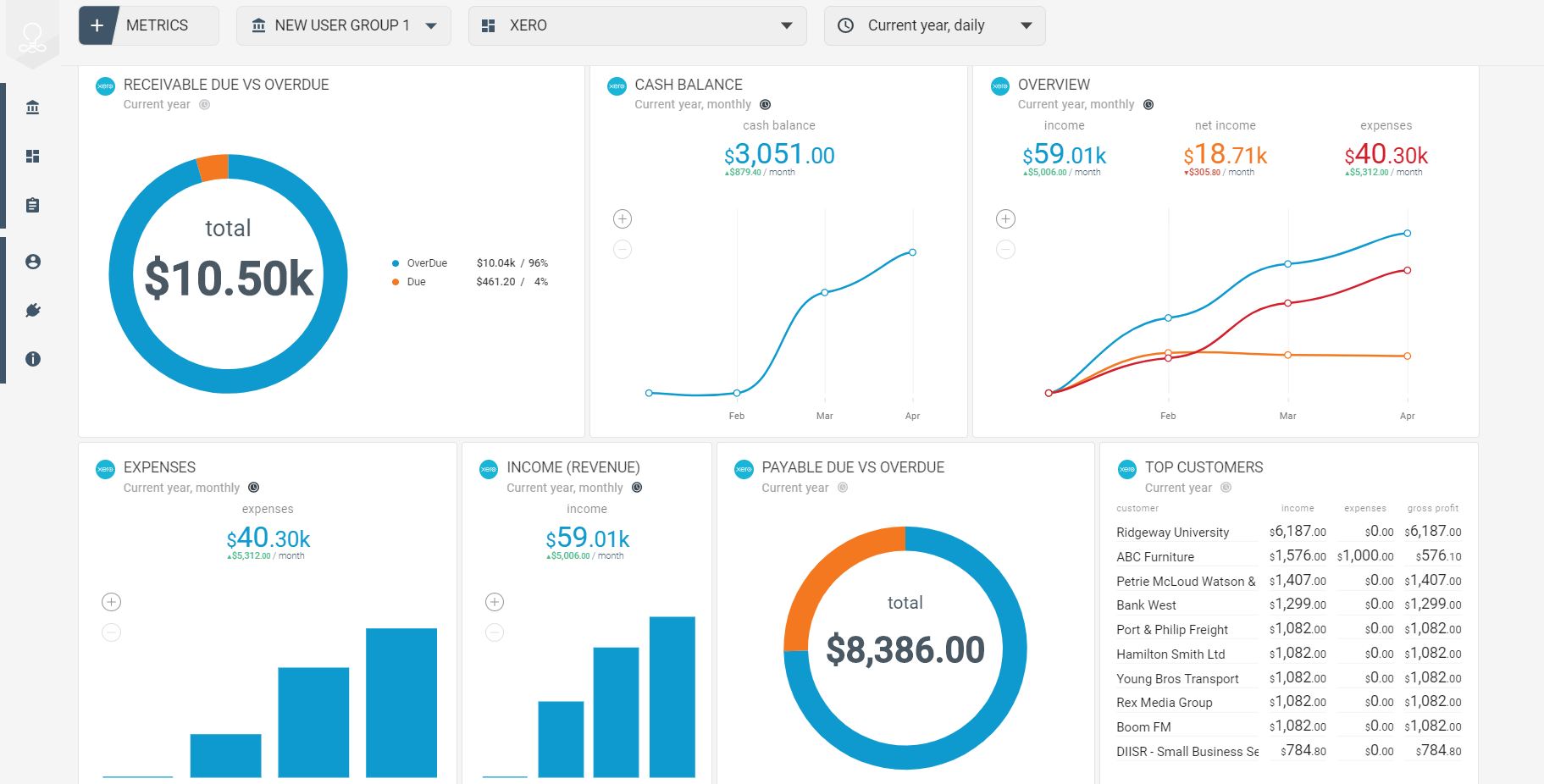The image size is (1544, 784).
Task: Click the Xero icon on the Cash Balance card
Action: click(617, 86)
